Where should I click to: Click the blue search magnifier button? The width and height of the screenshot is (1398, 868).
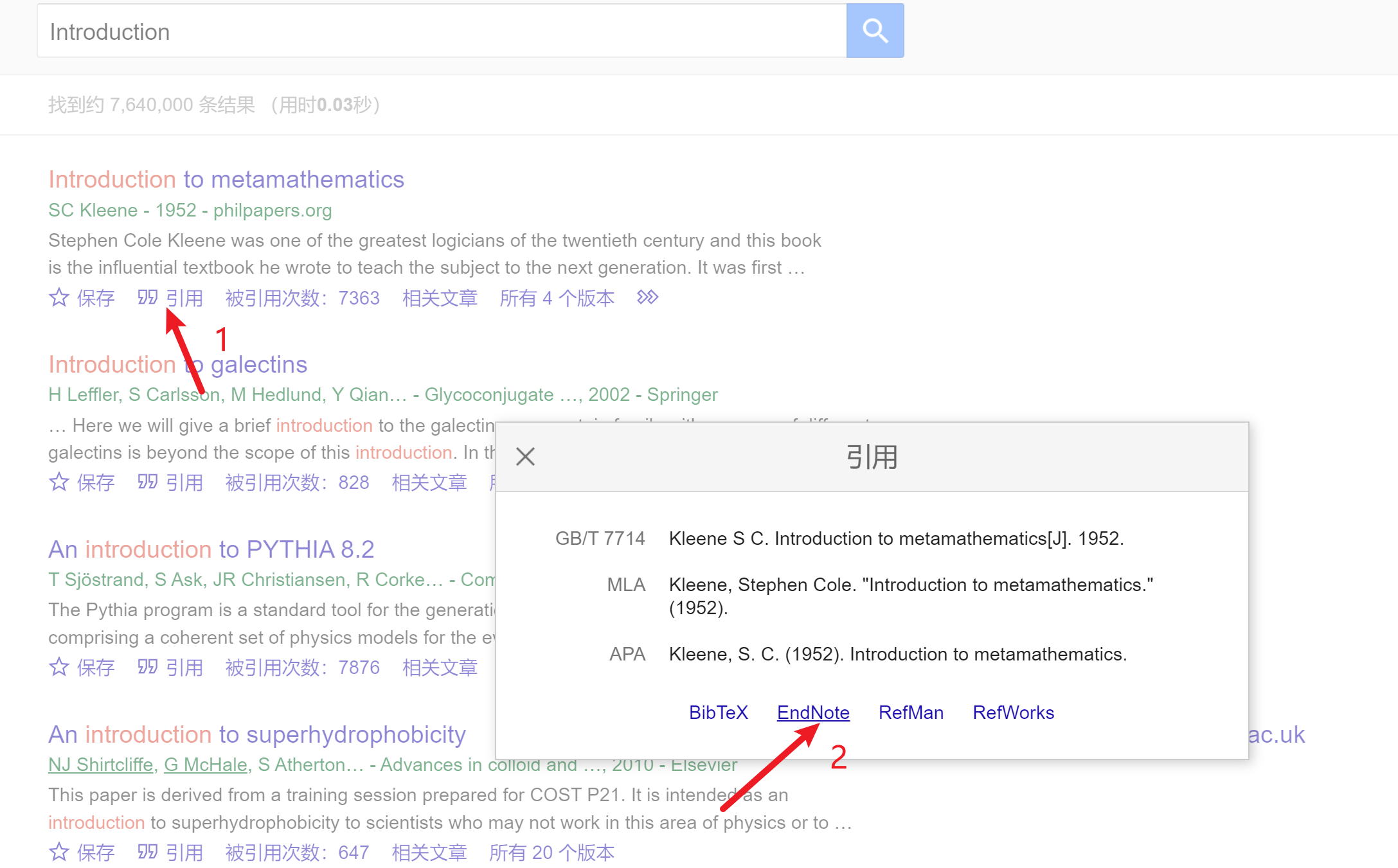pyautogui.click(x=874, y=31)
